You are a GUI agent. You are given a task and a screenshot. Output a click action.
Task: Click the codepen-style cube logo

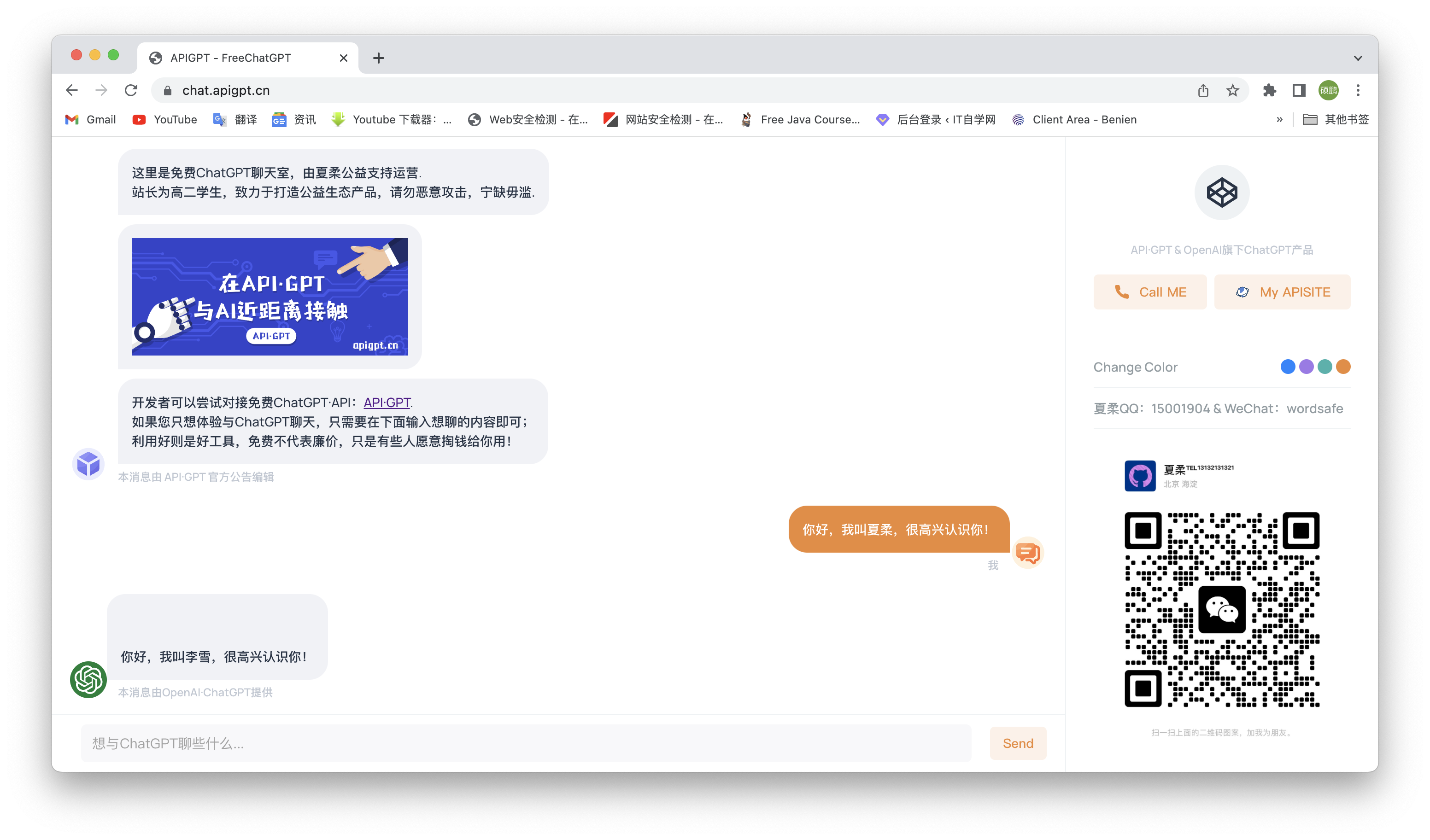(1222, 192)
